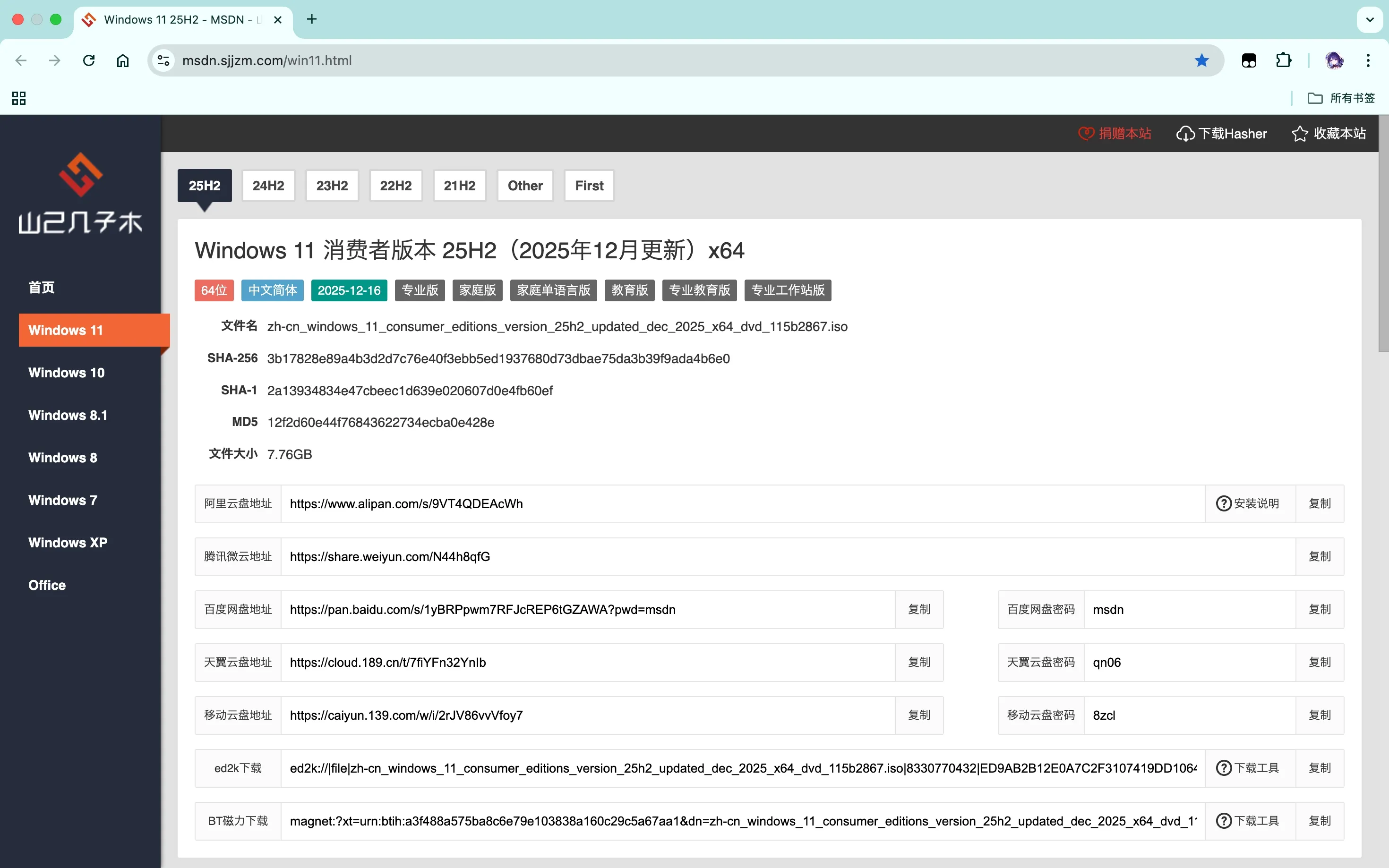
Task: Open the Chrome three-dot menu
Action: [x=1368, y=60]
